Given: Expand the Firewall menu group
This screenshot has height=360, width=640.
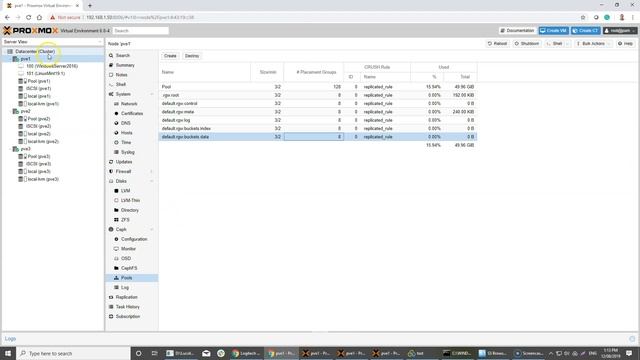Looking at the screenshot, I should point(152,171).
